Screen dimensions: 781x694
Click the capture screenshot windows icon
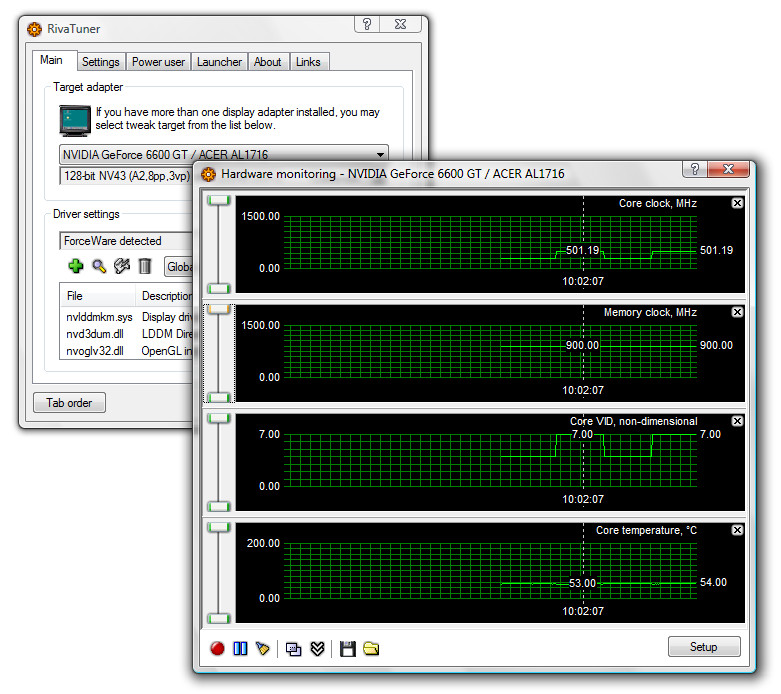click(x=293, y=649)
